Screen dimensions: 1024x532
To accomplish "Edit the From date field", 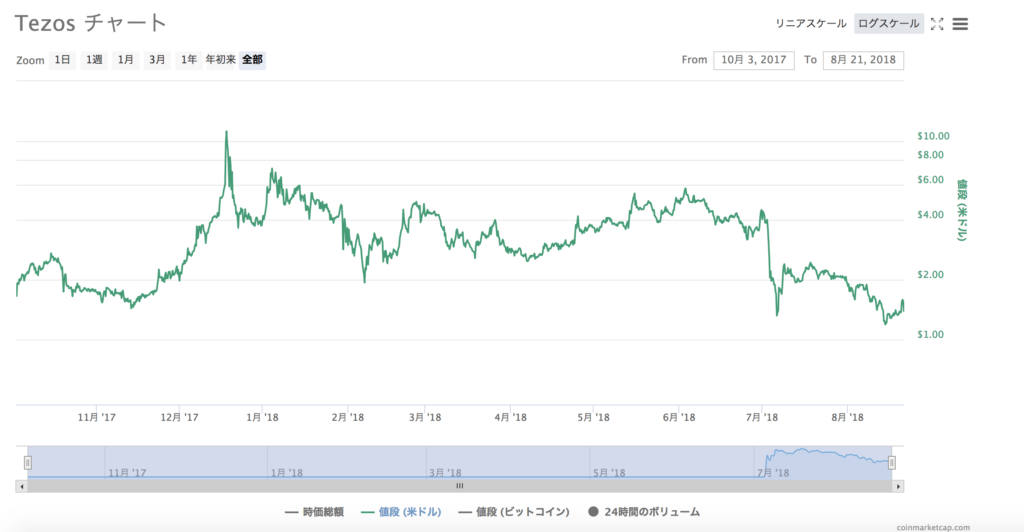I will (754, 60).
